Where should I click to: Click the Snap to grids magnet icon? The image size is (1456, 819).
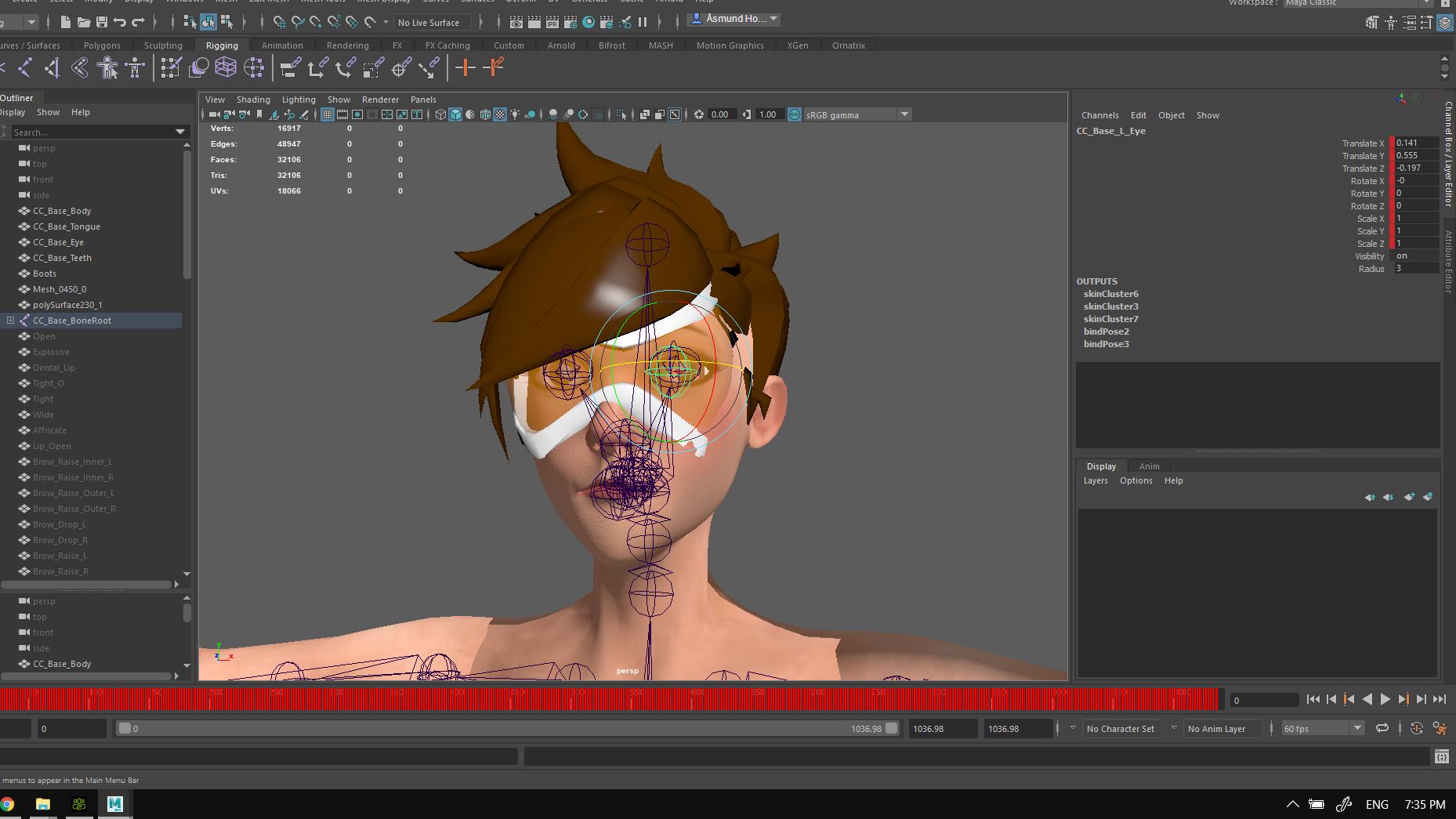[279, 22]
